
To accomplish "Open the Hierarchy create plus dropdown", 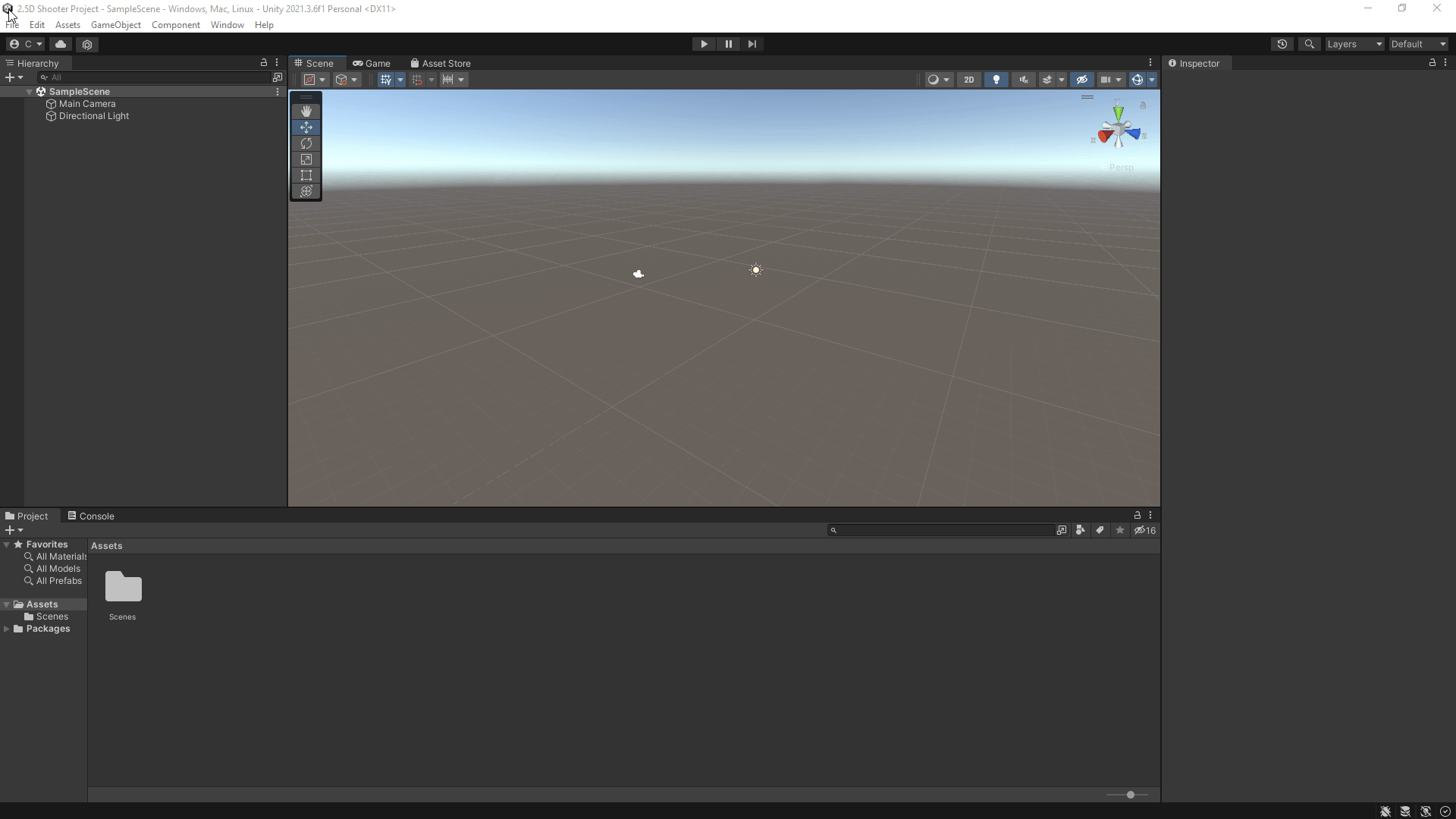I will [x=14, y=77].
